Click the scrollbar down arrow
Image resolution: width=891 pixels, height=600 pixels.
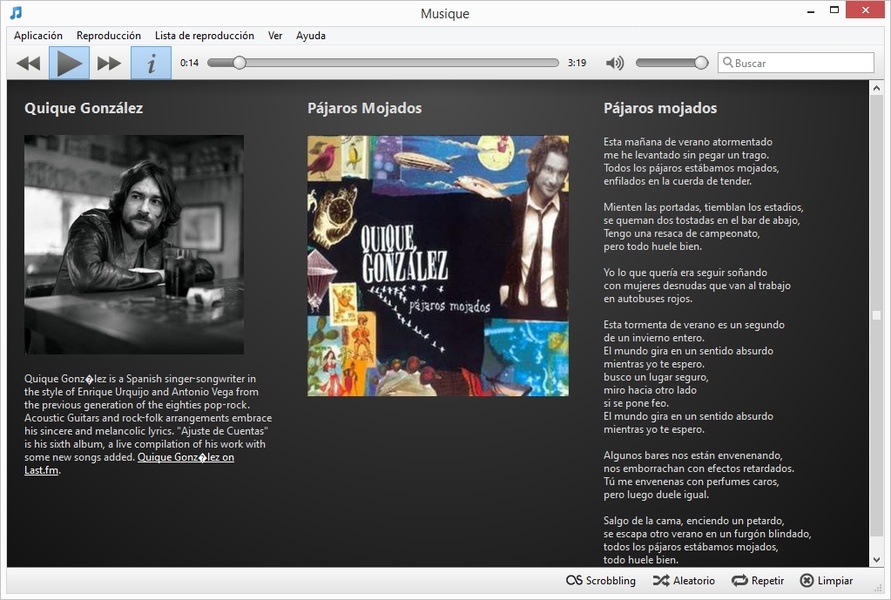(876, 560)
